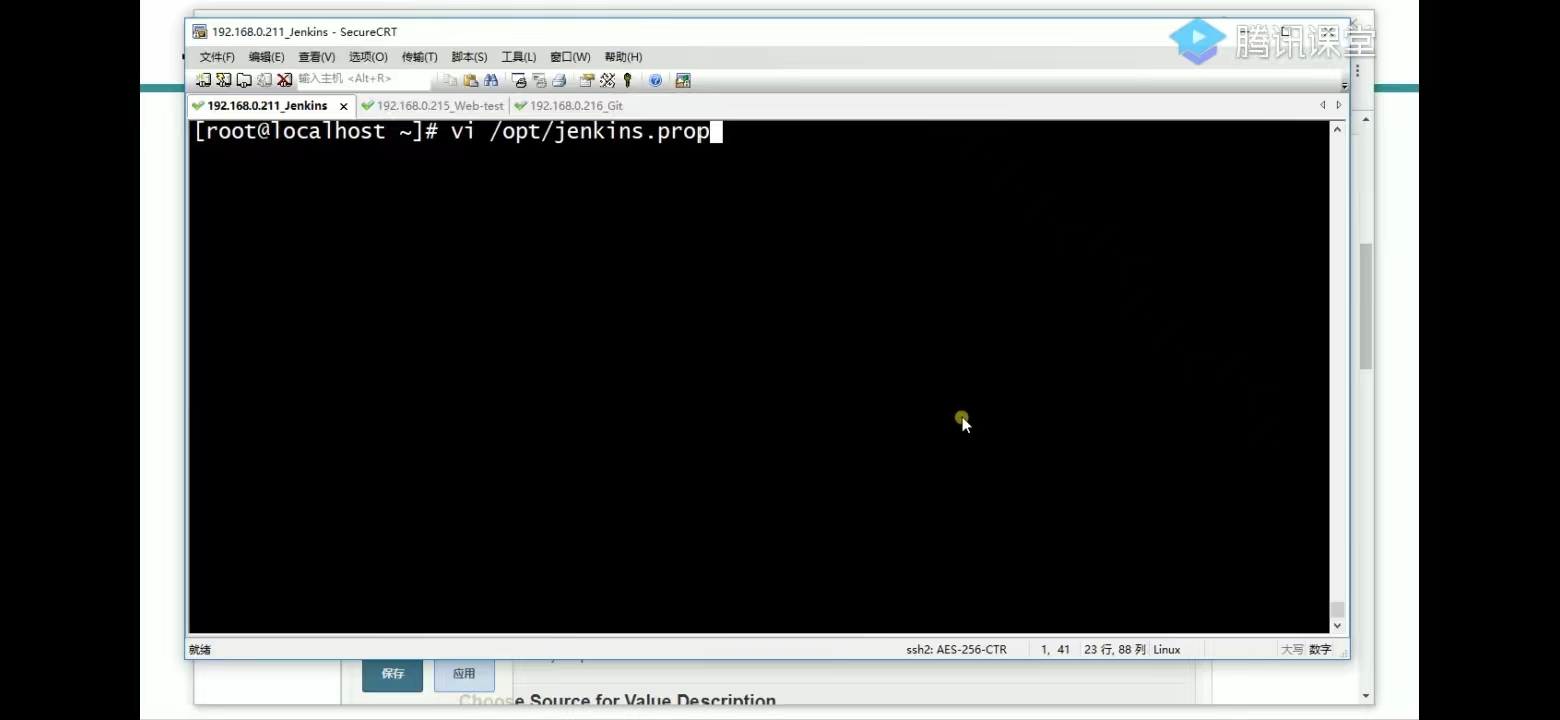The image size is (1560, 720).
Task: Click the ssh2: AES-256-CTR status entry
Action: [956, 650]
